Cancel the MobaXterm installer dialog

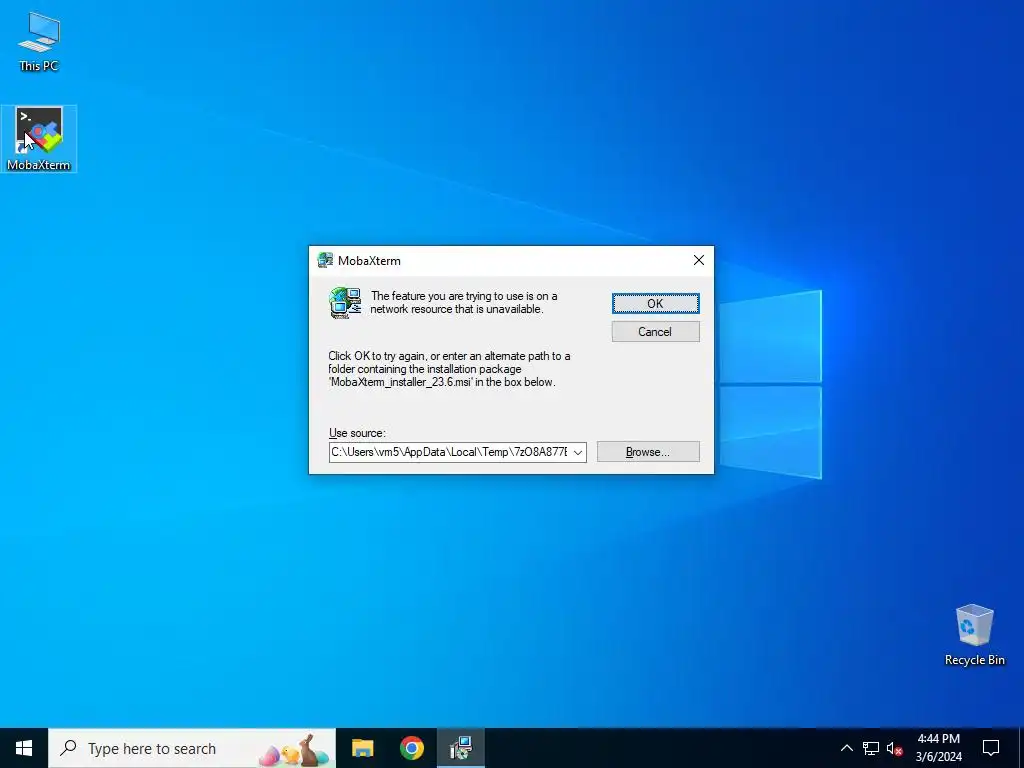tap(655, 332)
